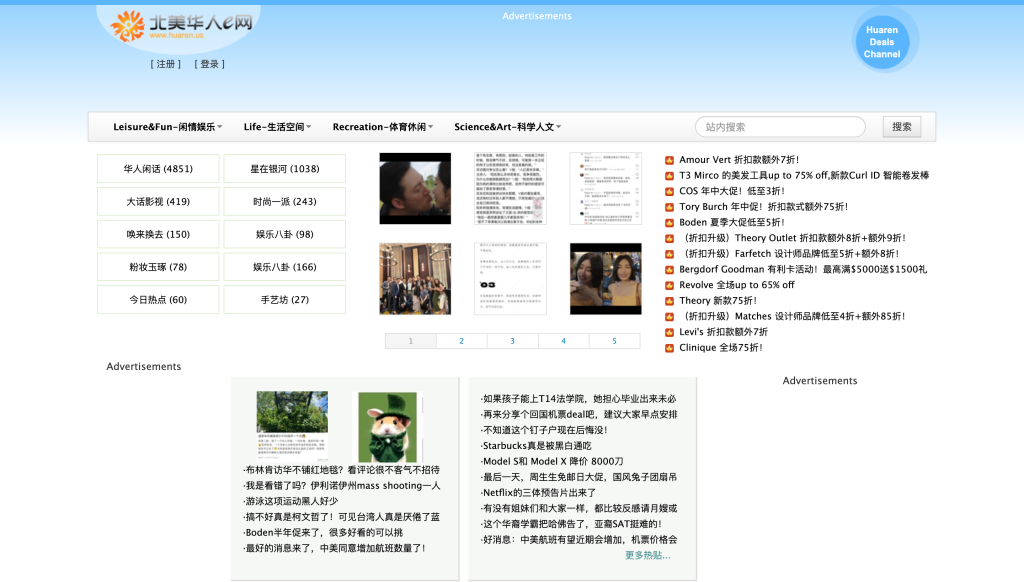This screenshot has width=1024, height=582.
Task: Click the 注册 register link
Action: (166, 64)
